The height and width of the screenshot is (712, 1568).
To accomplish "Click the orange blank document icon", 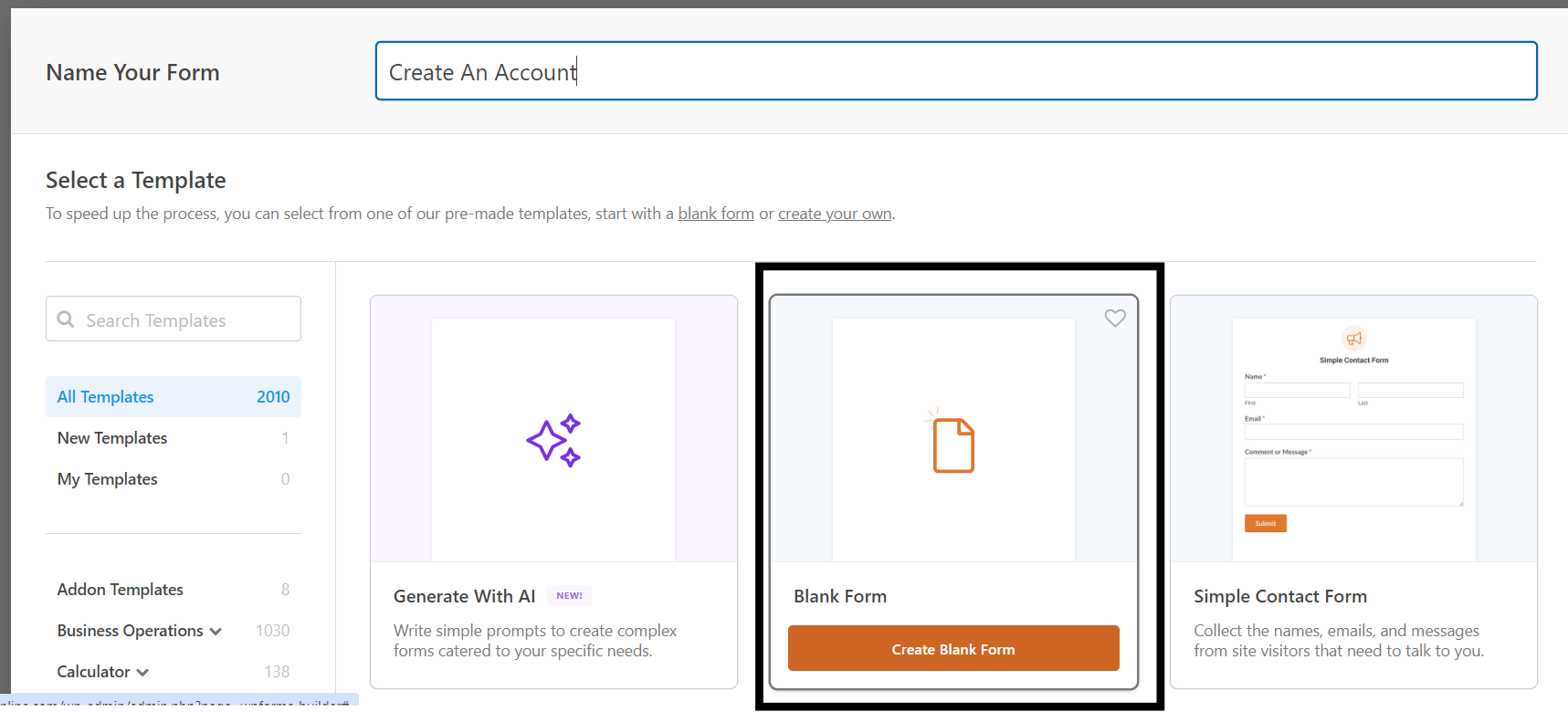I will (952, 444).
